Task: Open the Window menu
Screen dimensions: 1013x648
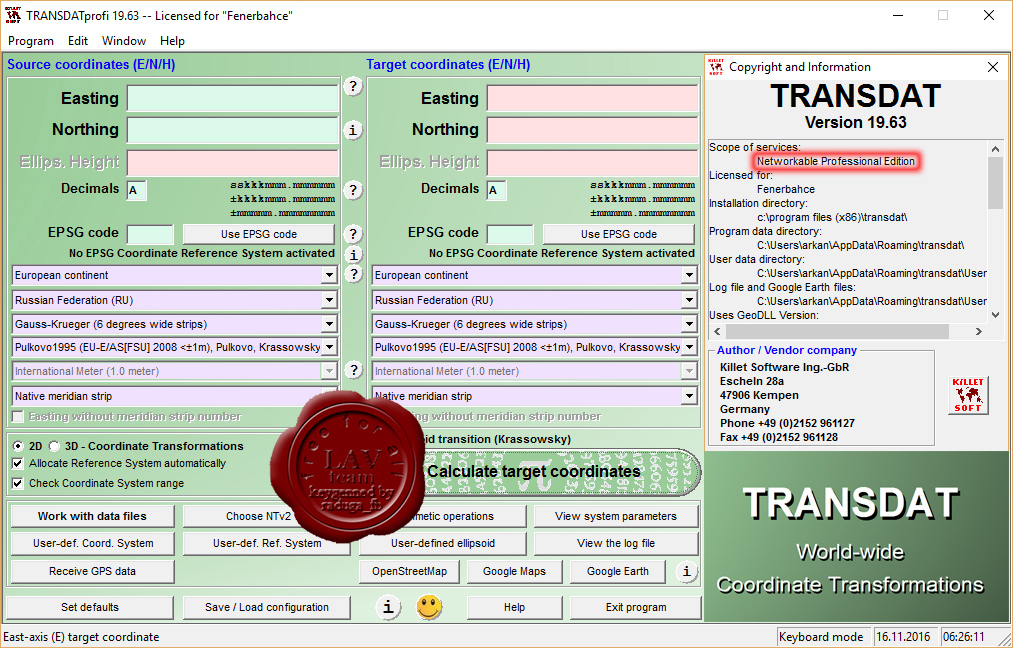Action: tap(124, 41)
